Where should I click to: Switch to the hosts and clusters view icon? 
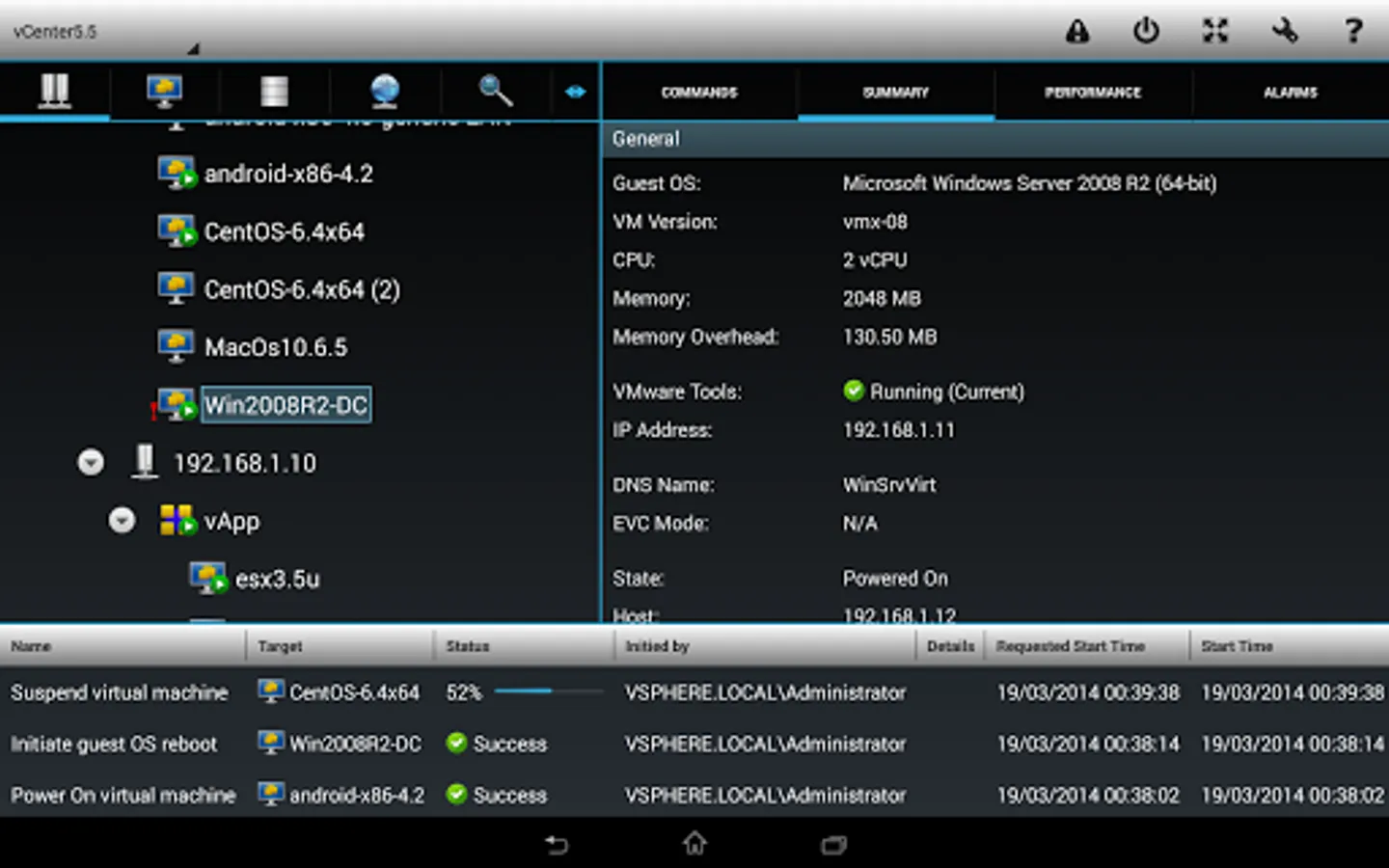click(54, 91)
